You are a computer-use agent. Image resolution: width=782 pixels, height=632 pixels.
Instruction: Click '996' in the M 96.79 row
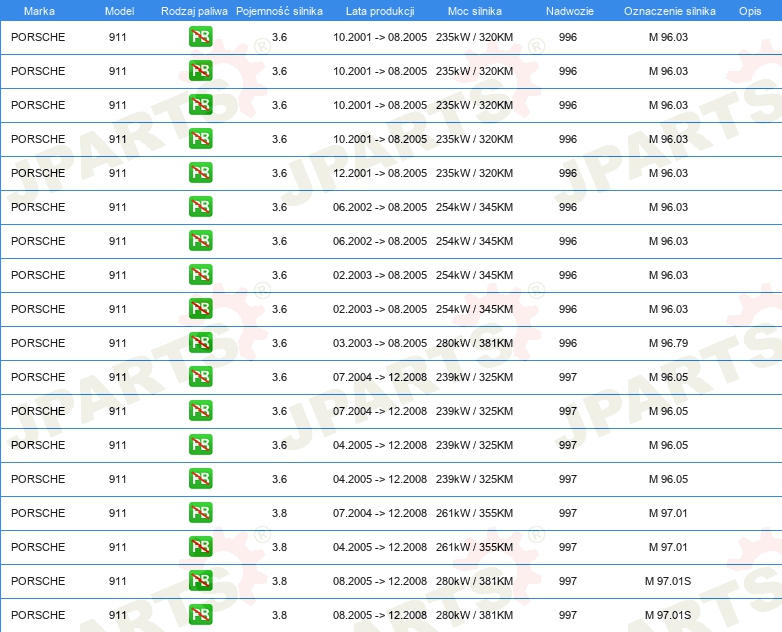pyautogui.click(x=568, y=343)
